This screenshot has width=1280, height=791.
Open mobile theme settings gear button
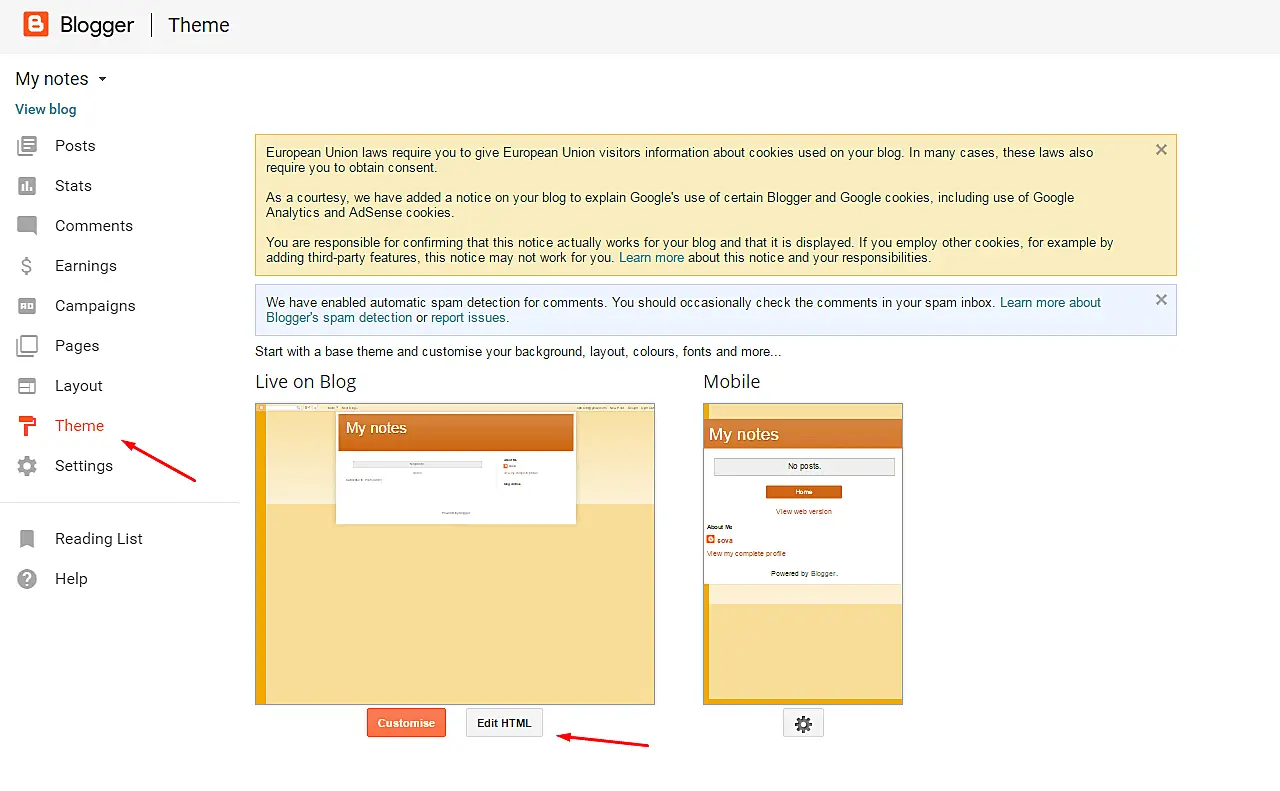(x=803, y=723)
